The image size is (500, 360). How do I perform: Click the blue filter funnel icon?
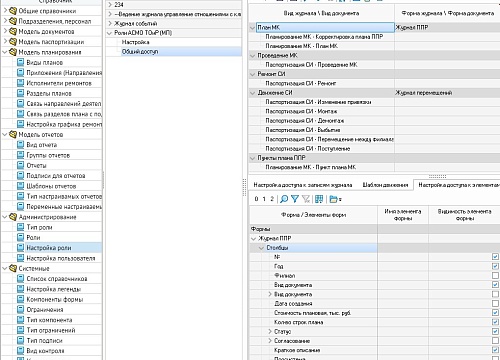pyautogui.click(x=295, y=199)
